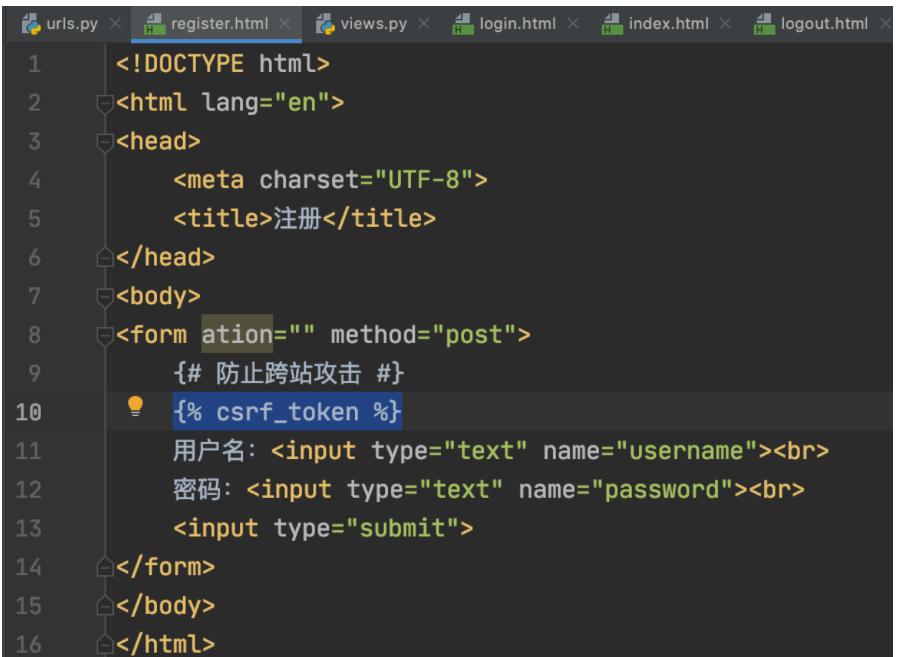
Task: Click line number 13 in the gutter
Action: (x=29, y=529)
